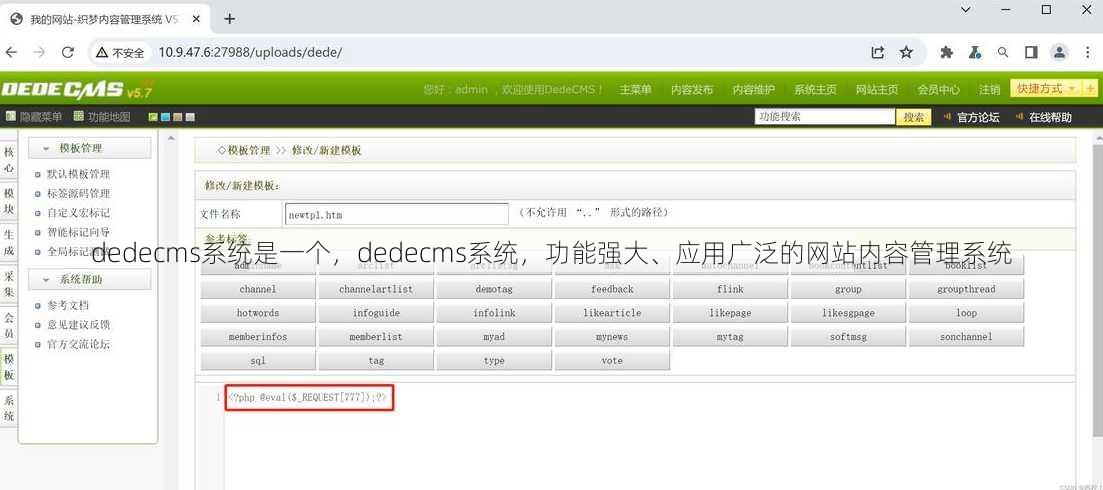
Task: Click the sql tag button
Action: point(257,361)
